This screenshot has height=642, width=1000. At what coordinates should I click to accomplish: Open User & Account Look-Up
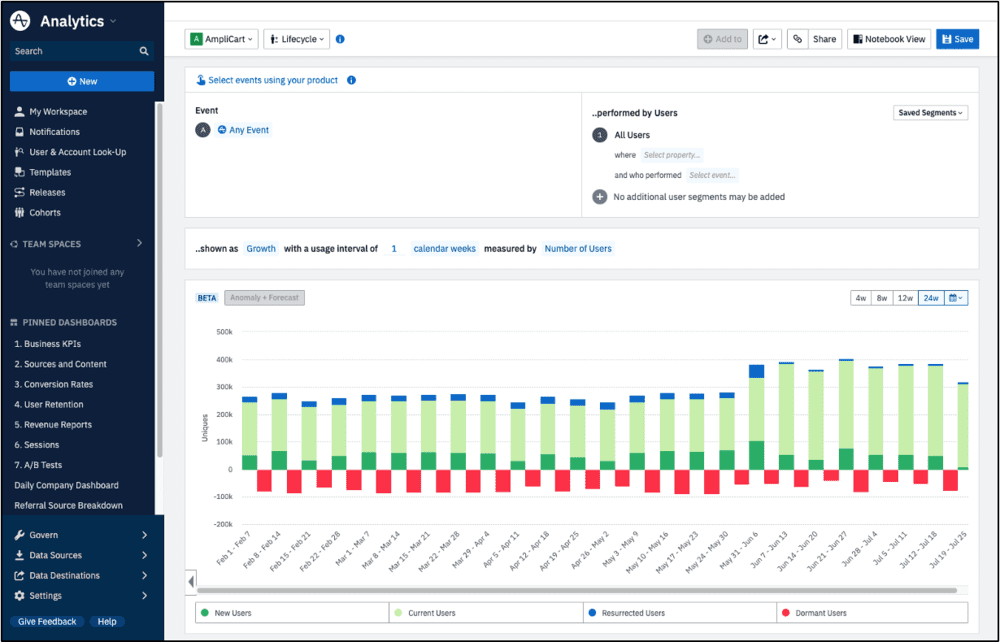(77, 152)
